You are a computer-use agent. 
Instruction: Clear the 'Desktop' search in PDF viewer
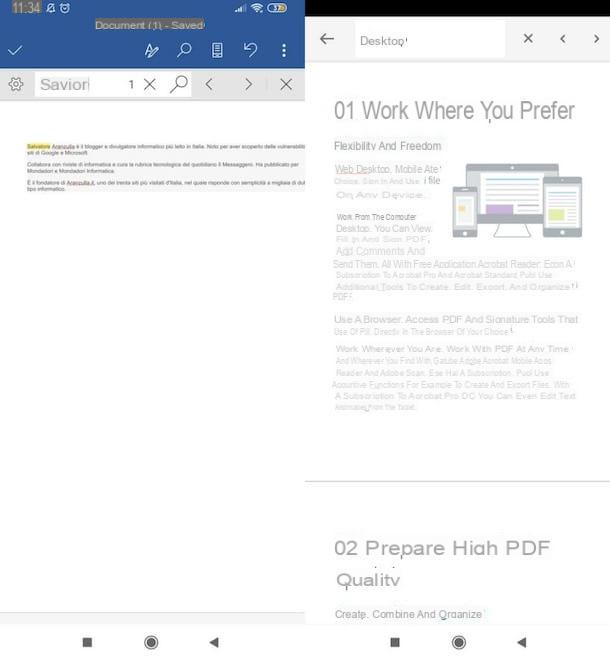pos(528,39)
